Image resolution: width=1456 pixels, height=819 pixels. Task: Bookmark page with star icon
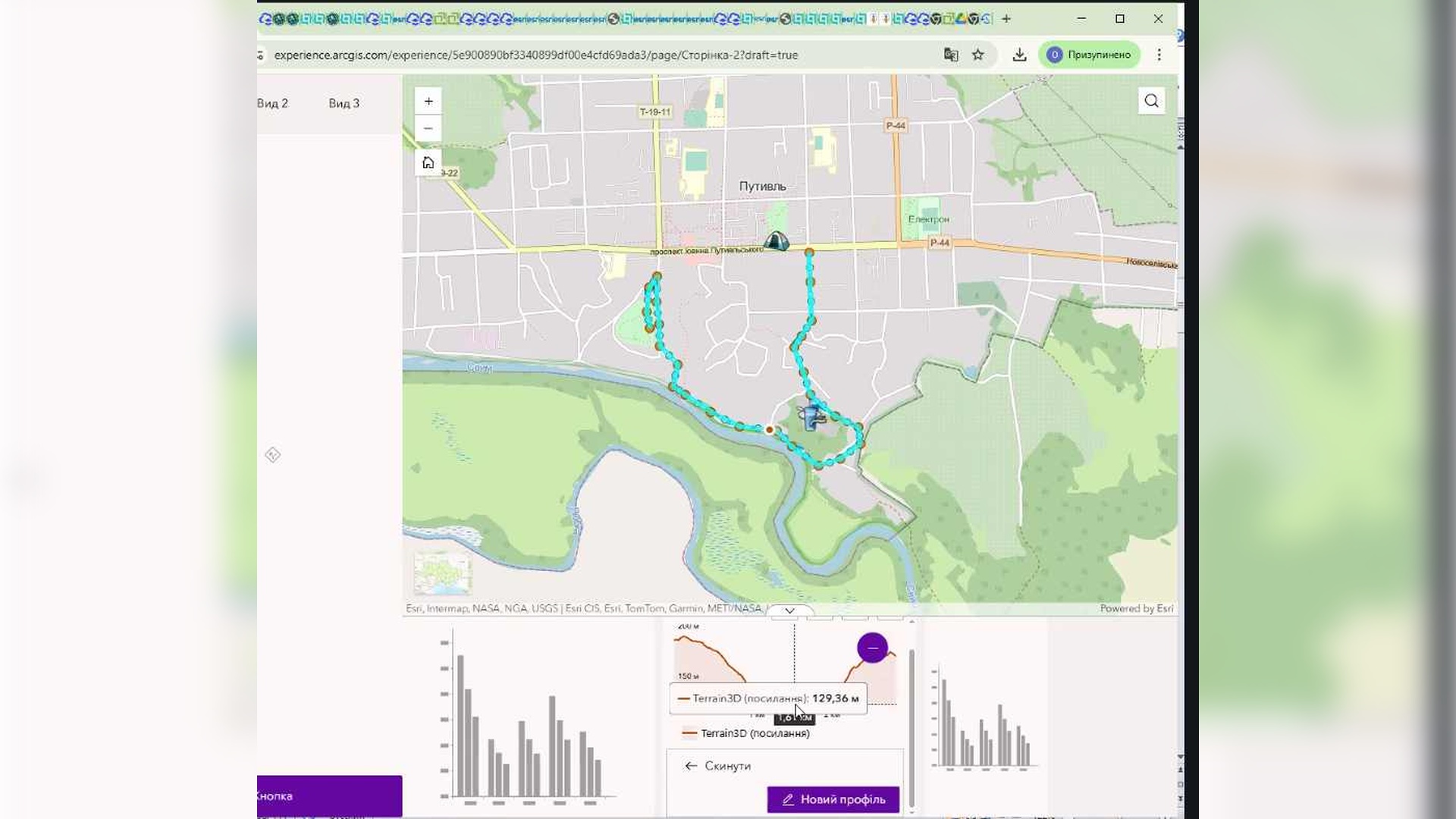[978, 55]
